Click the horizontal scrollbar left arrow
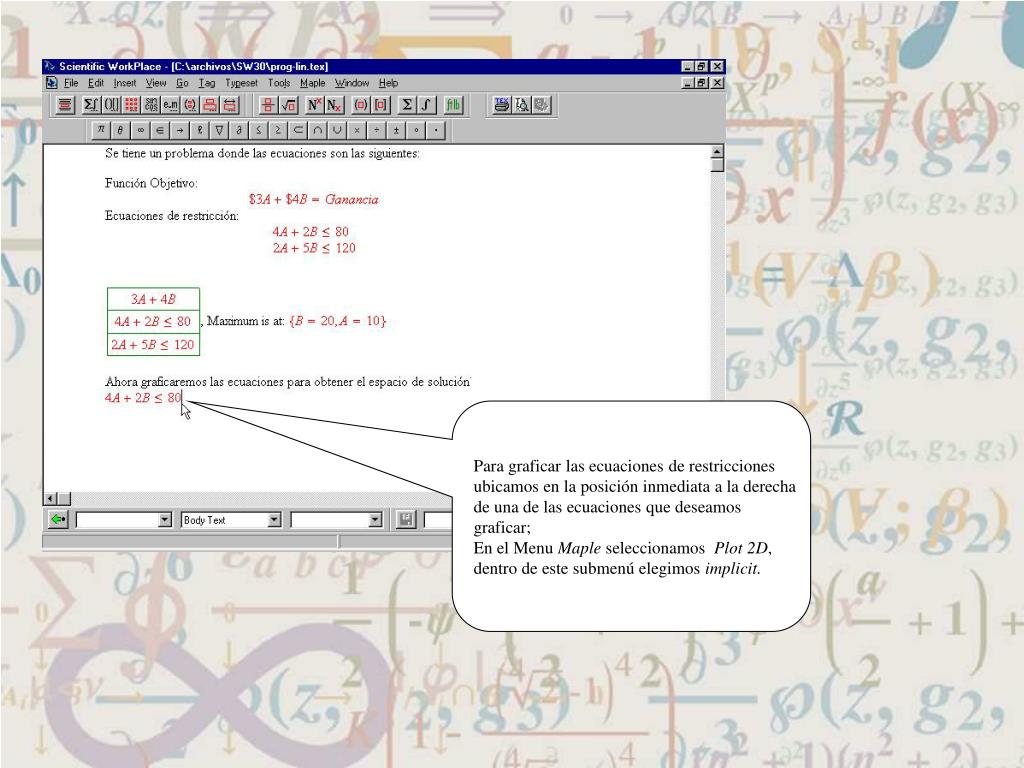 (x=50, y=498)
